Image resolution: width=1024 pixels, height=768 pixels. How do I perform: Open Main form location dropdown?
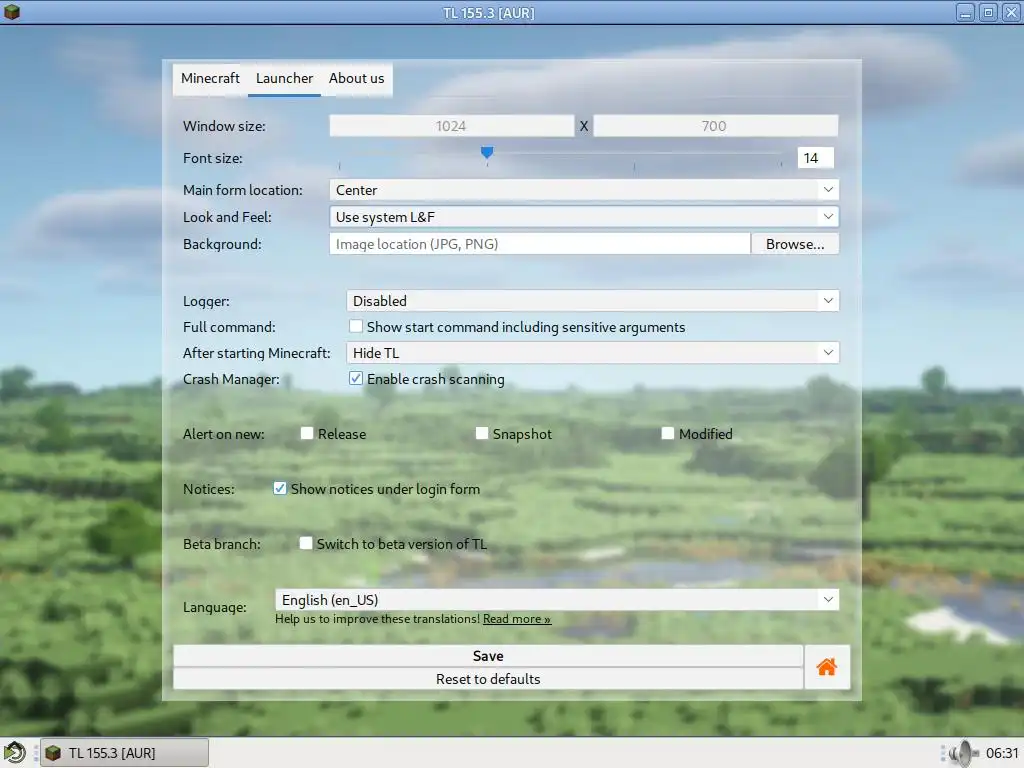tap(584, 190)
